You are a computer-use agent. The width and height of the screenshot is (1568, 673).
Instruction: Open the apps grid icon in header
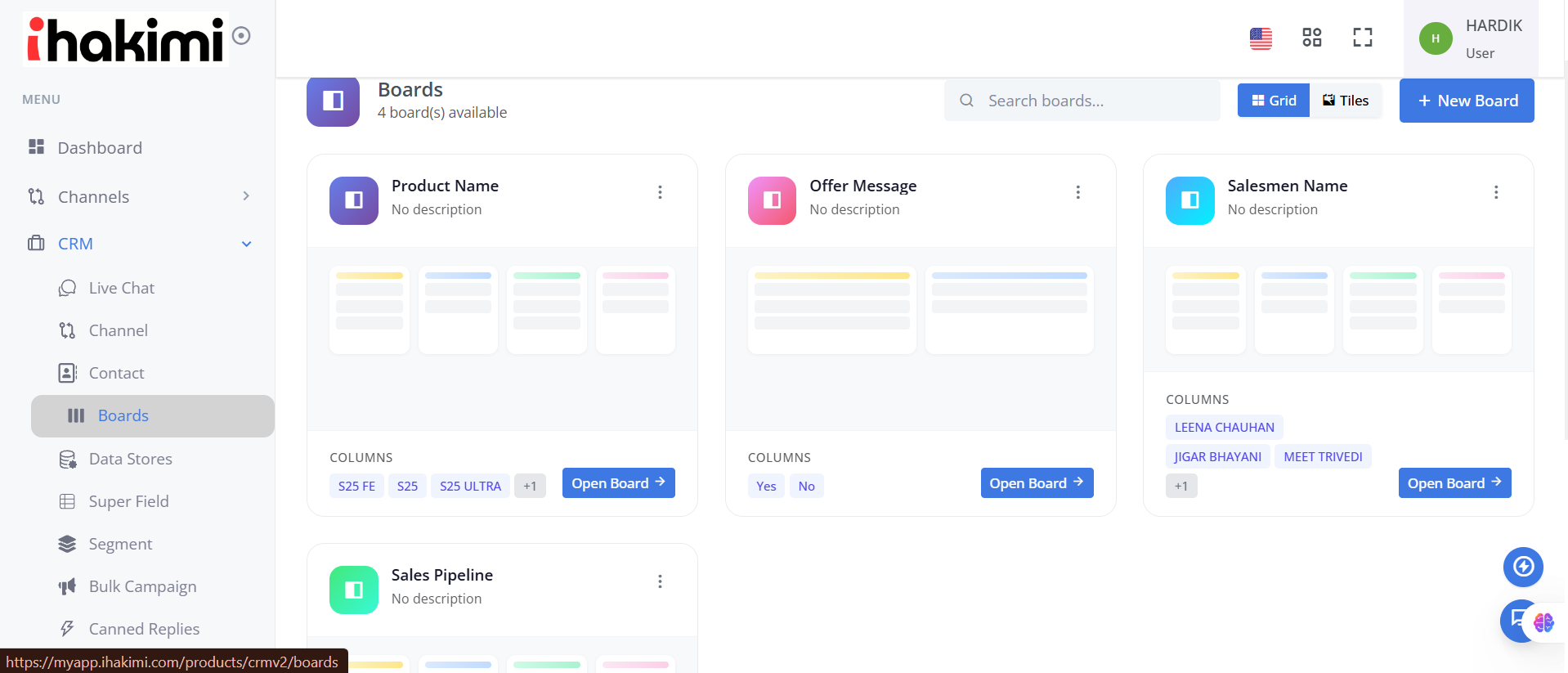[1312, 37]
